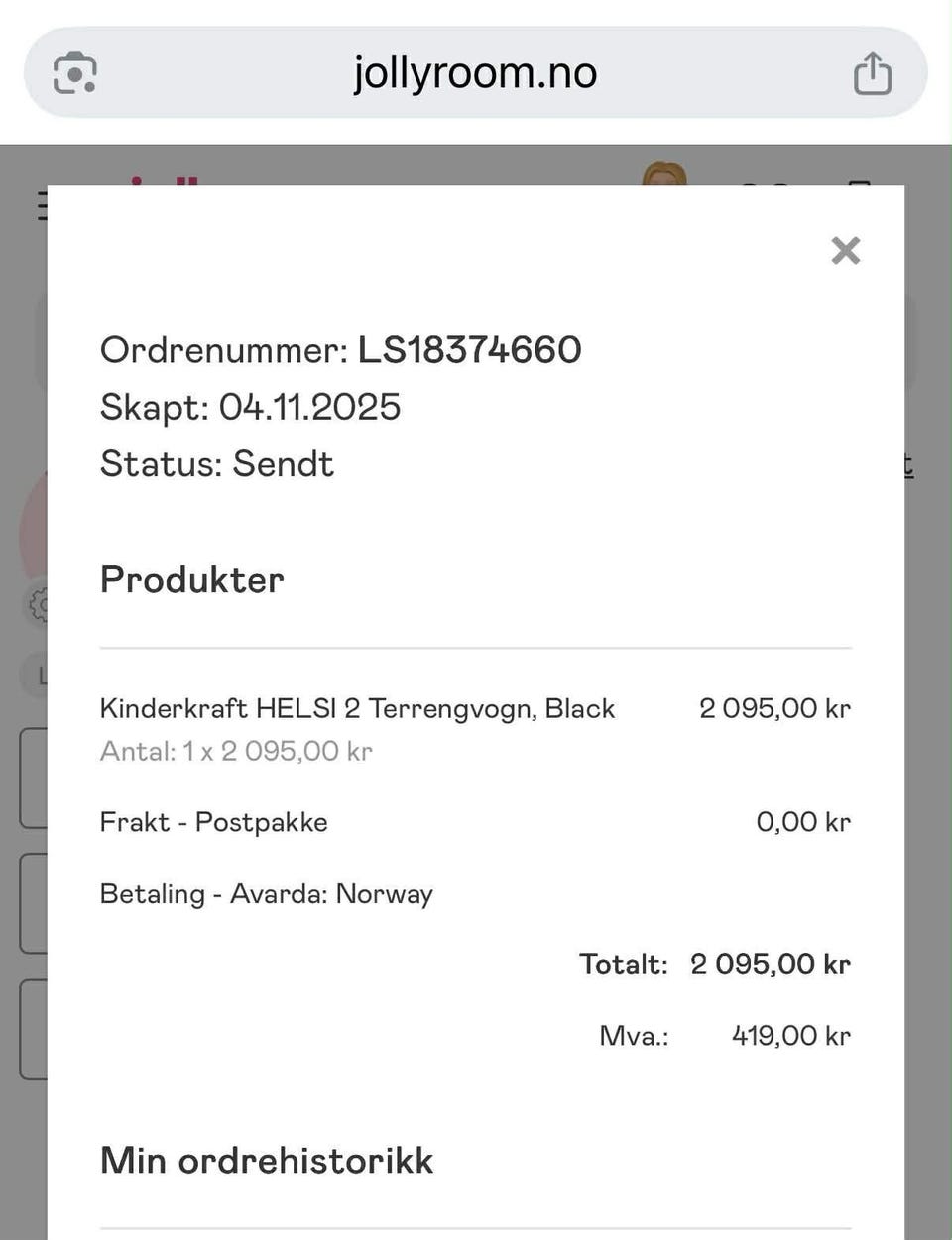Select order number LS18374660
The width and height of the screenshot is (952, 1240).
470,349
